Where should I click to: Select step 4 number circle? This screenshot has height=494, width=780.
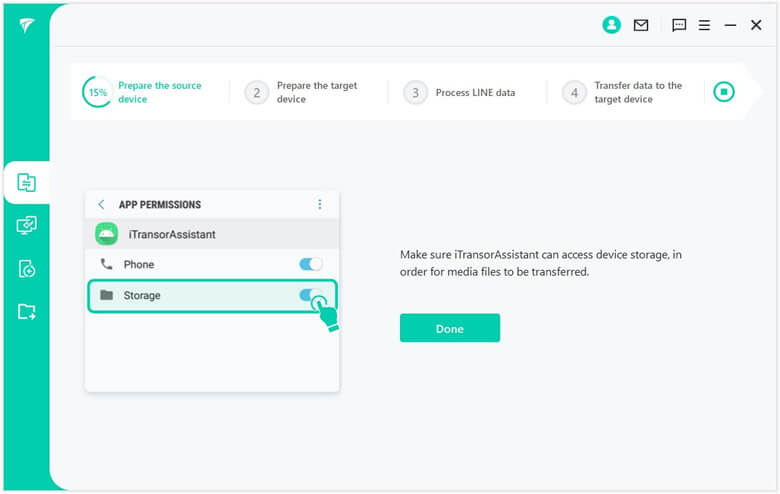coord(574,93)
